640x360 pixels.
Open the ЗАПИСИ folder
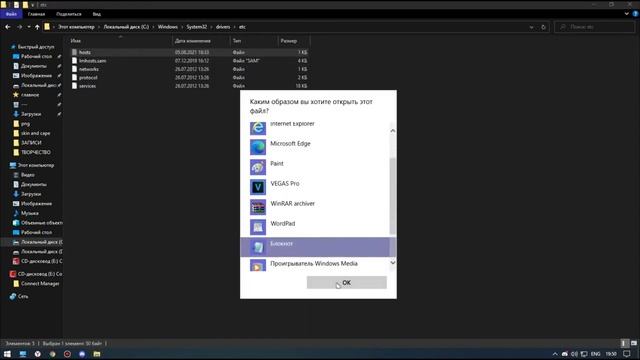pyautogui.click(x=31, y=143)
